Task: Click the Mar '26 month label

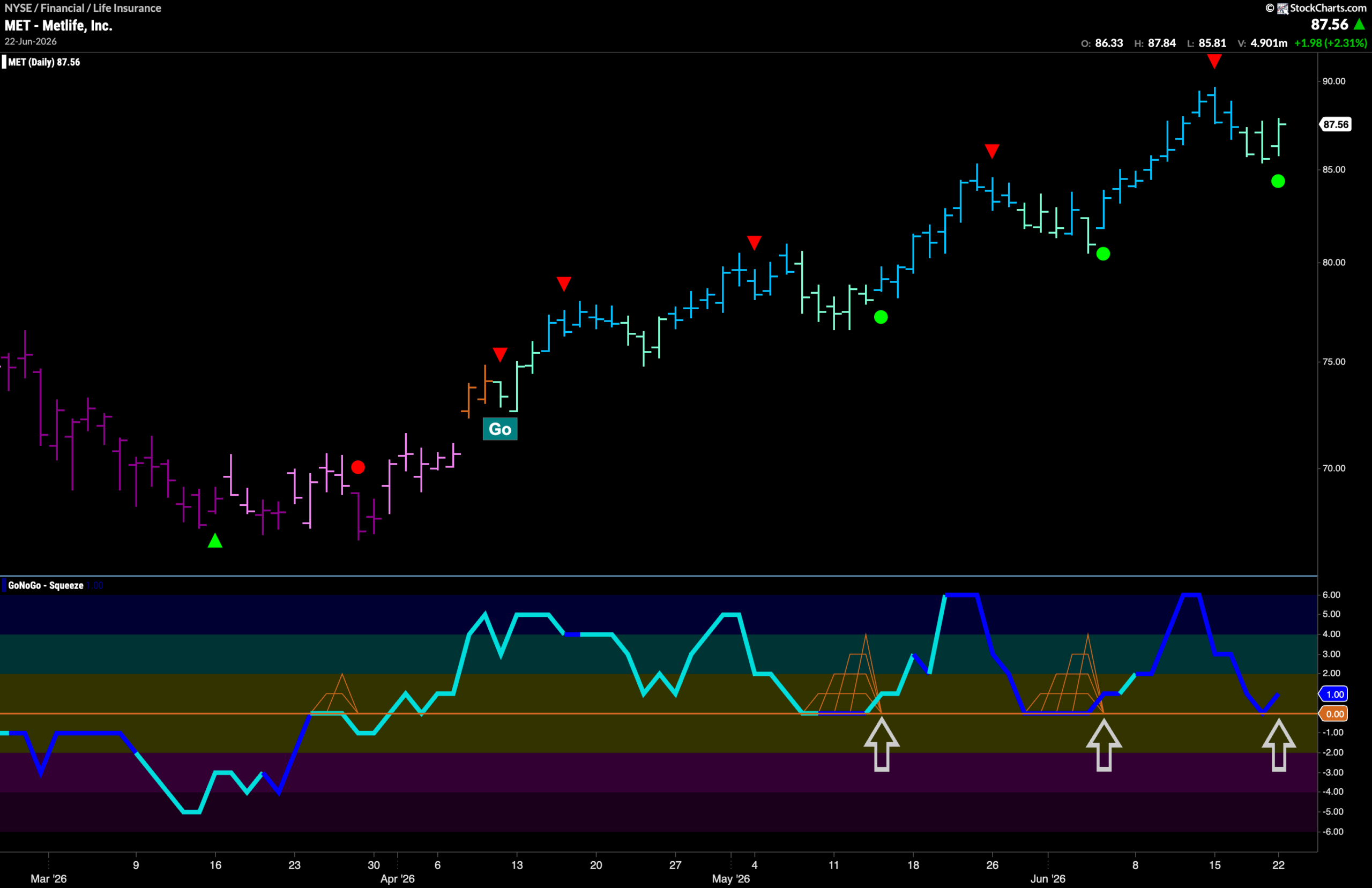Action: pos(48,879)
